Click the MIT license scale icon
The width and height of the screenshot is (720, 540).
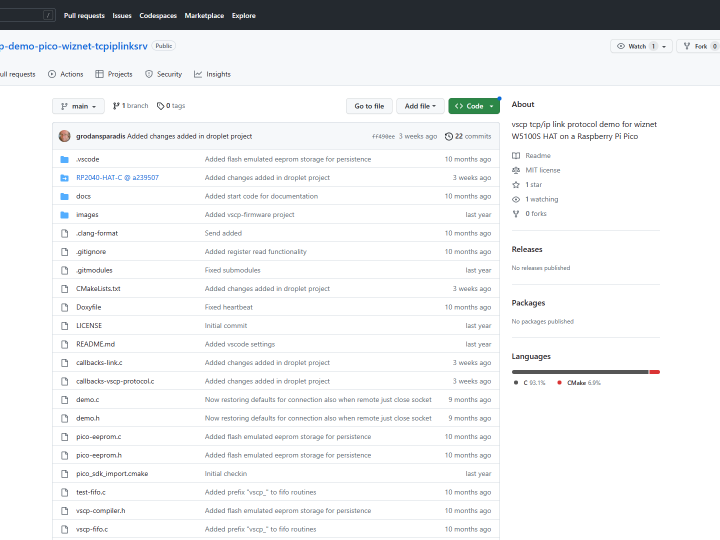516,170
